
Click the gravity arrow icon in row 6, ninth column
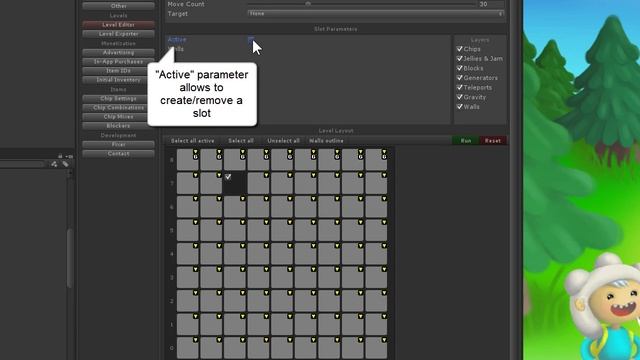point(384,199)
